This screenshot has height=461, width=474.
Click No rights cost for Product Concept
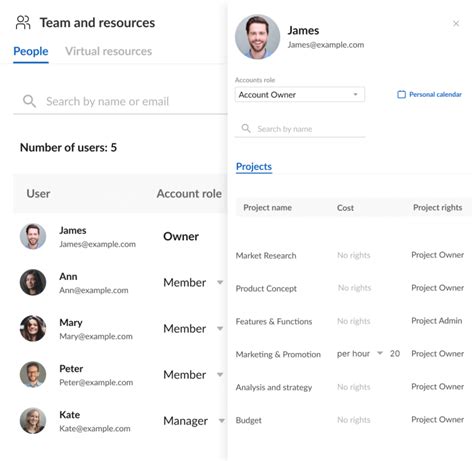point(354,288)
